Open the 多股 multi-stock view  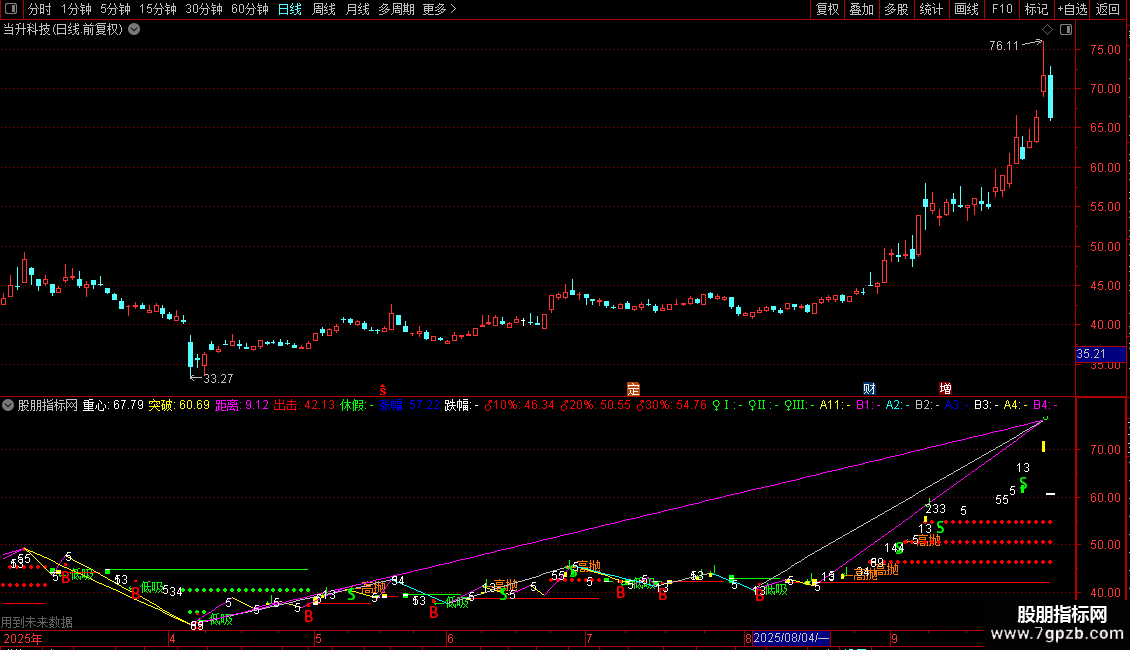pyautogui.click(x=896, y=9)
